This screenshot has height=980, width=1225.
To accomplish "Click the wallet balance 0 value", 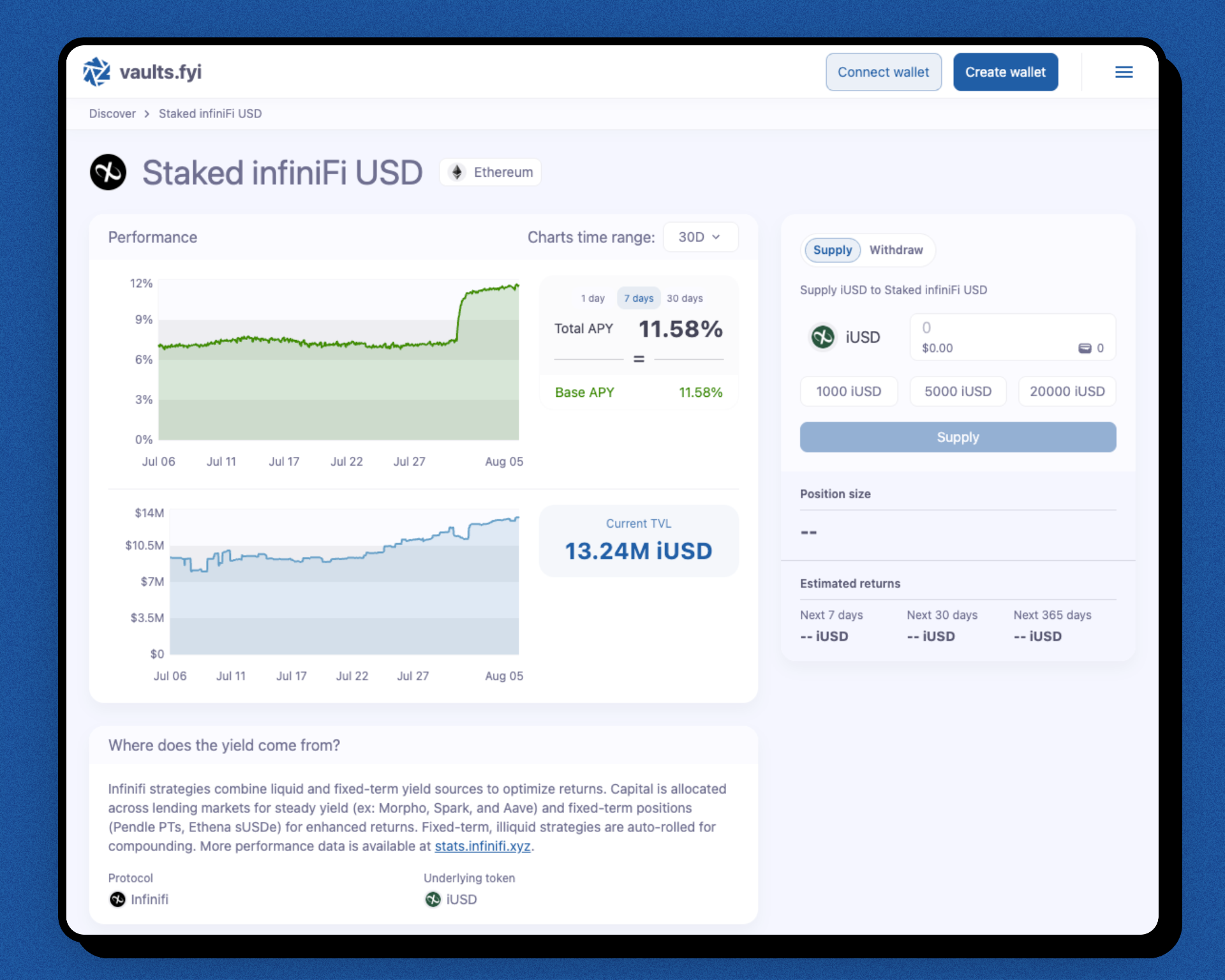I will (1100, 348).
